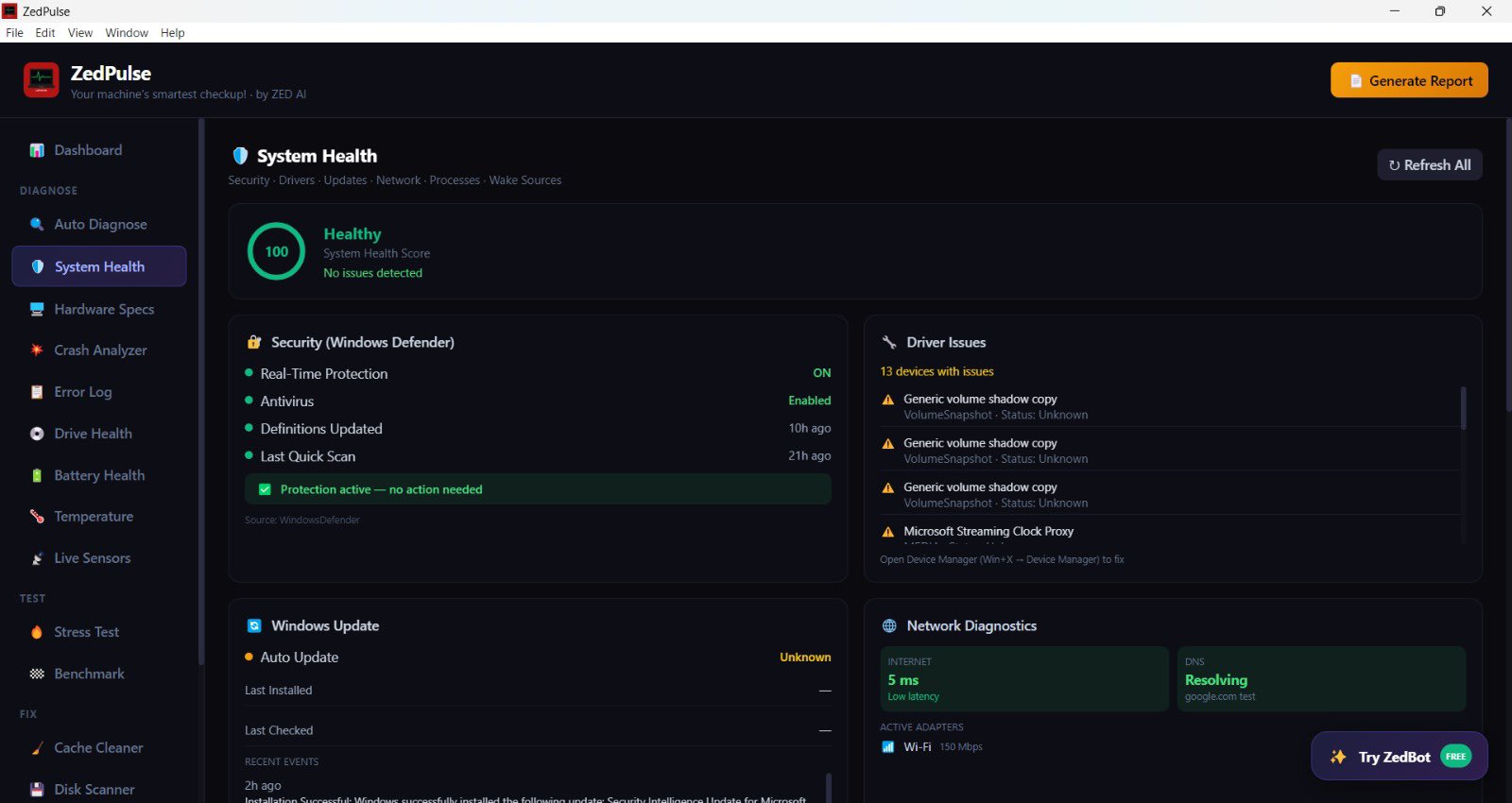The width and height of the screenshot is (1512, 803).
Task: Click the Security lock icon in Windows Defender card
Action: (x=254, y=342)
